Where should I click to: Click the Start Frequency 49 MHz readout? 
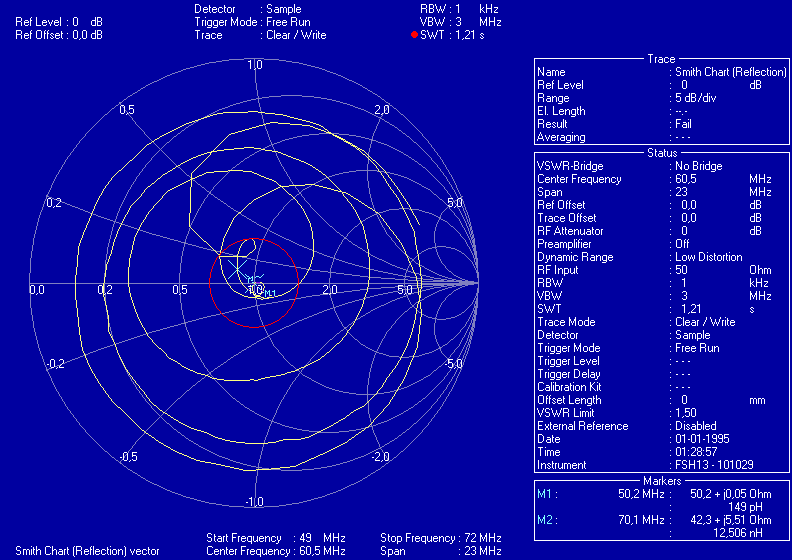[x=275, y=538]
